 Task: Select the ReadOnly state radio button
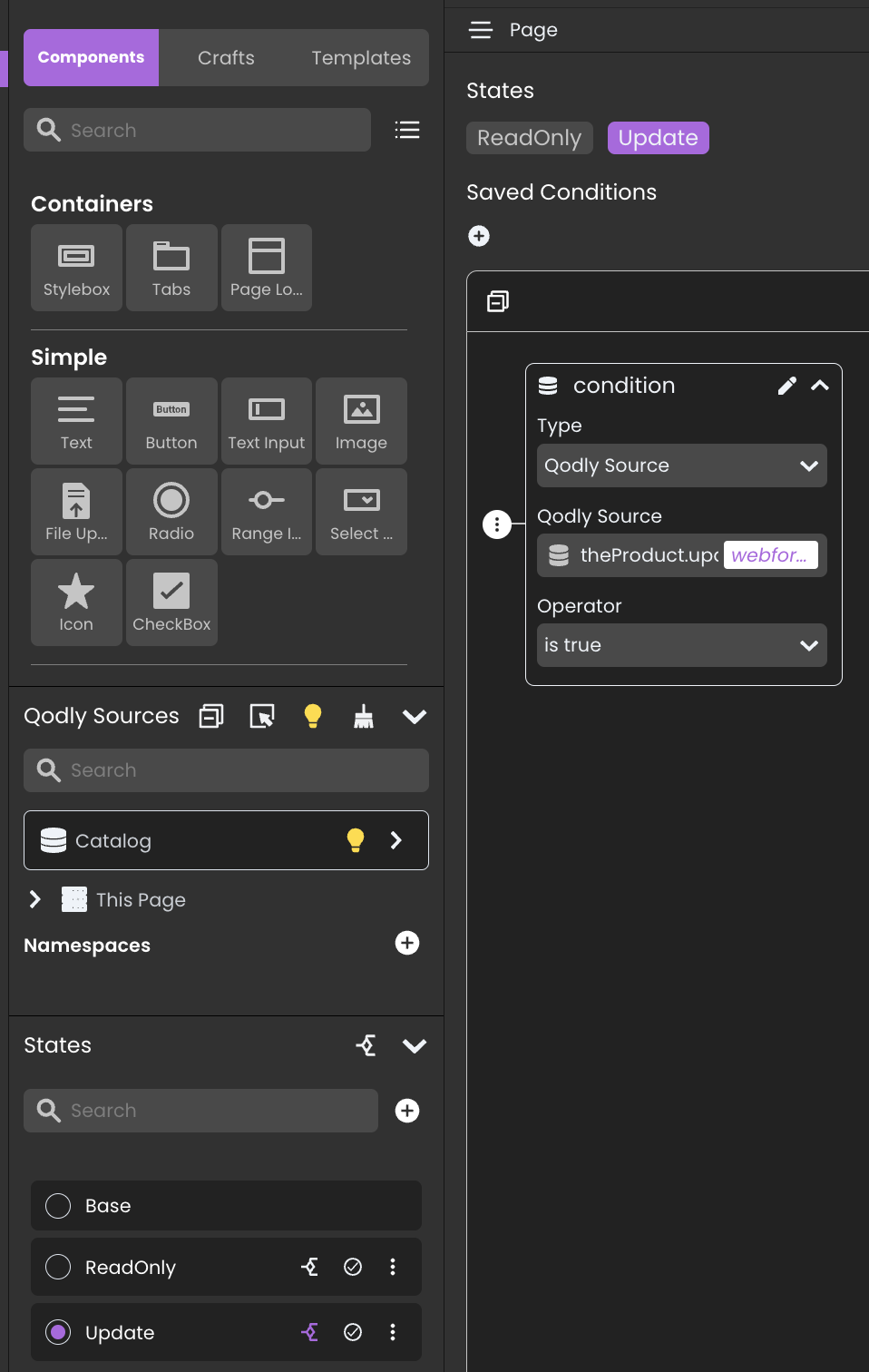[58, 1267]
